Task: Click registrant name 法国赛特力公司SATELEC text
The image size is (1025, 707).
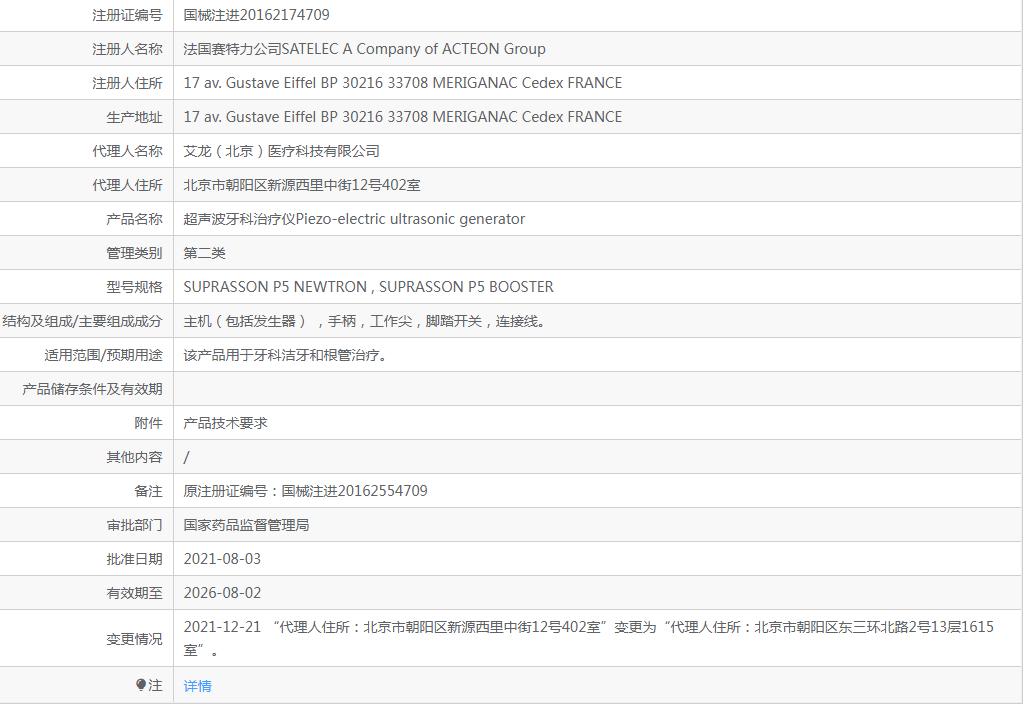Action: tap(261, 49)
